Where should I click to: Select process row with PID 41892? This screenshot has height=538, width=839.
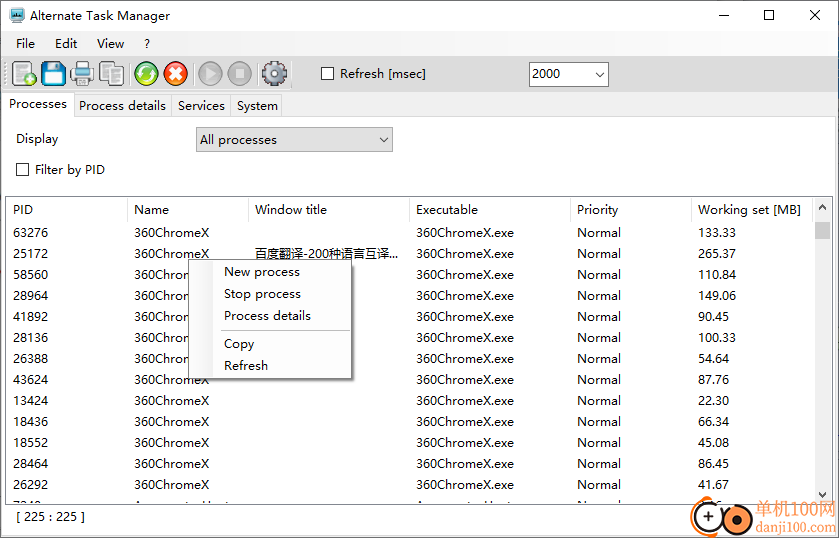[410, 317]
